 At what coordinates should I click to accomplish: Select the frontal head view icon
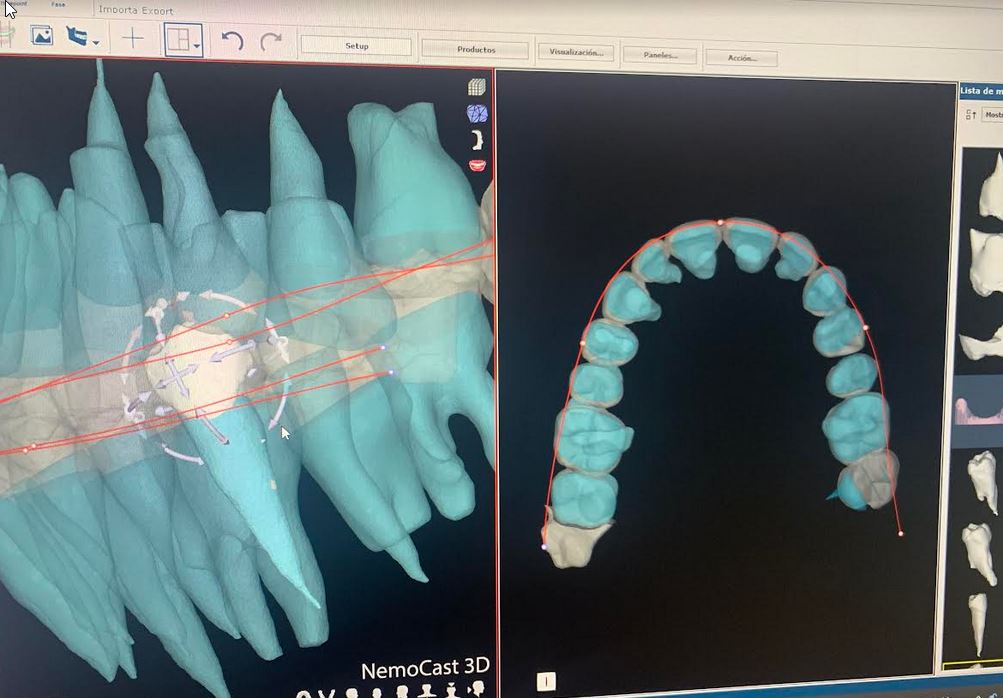351,694
